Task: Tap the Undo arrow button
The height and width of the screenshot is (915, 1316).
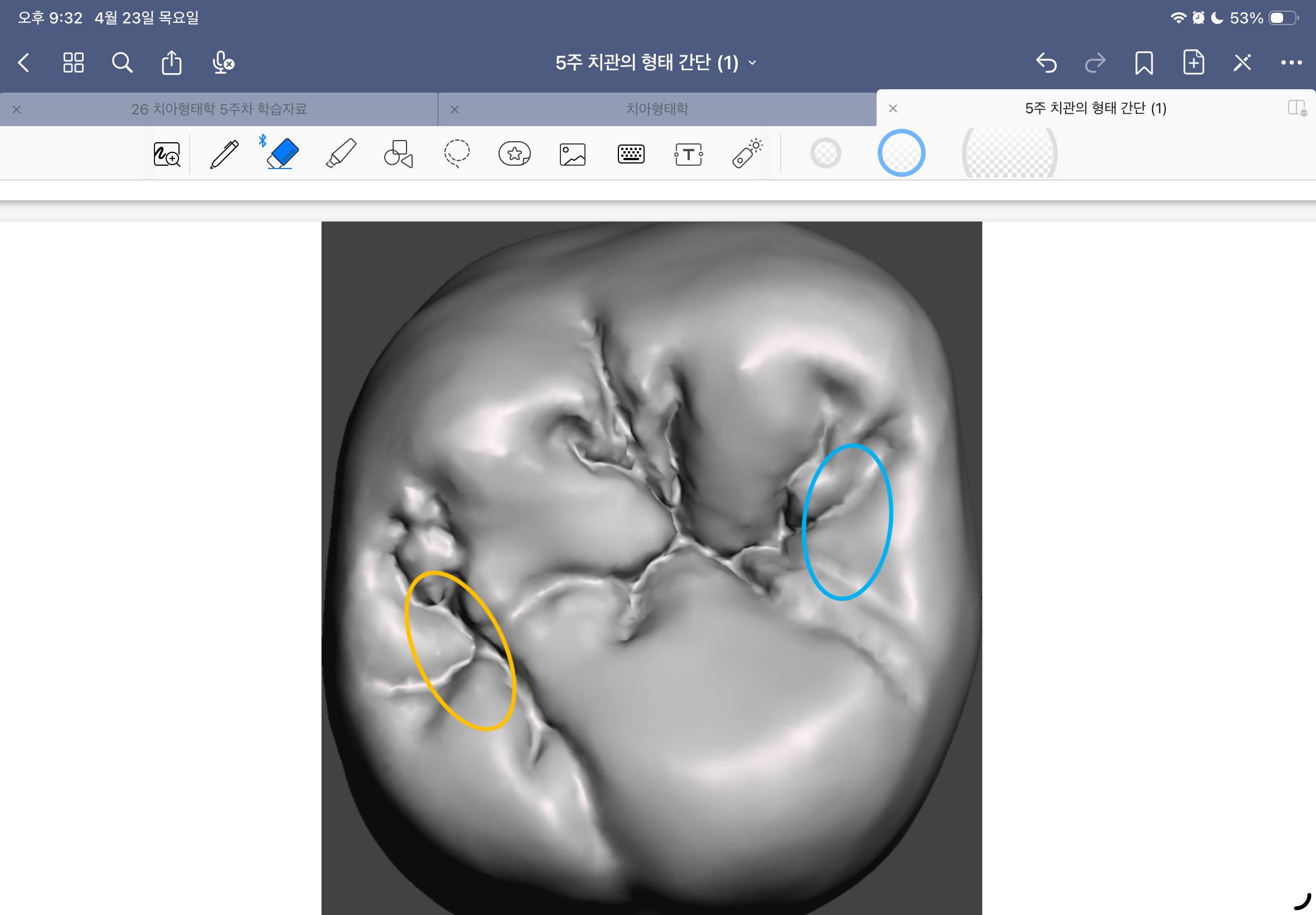Action: point(1046,62)
